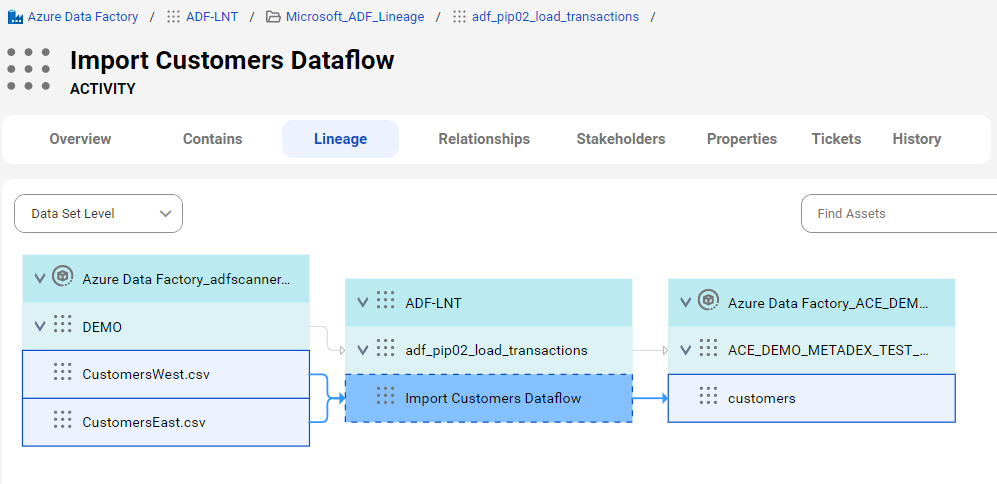The height and width of the screenshot is (484, 997).
Task: Open the Data Set Level dropdown
Action: pos(99,214)
